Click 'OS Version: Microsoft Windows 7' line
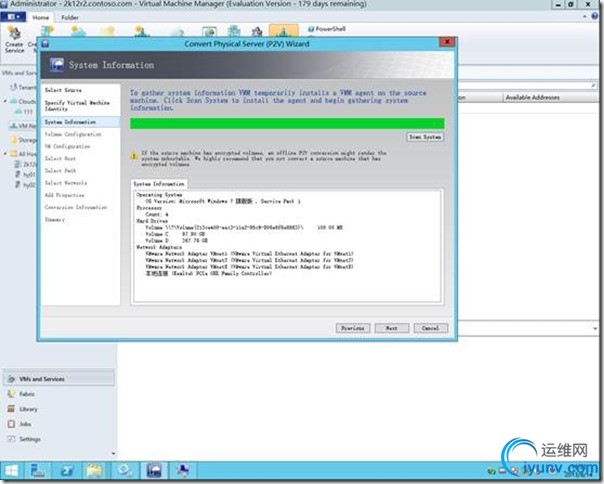Image resolution: width=604 pixels, height=484 pixels. [223, 201]
